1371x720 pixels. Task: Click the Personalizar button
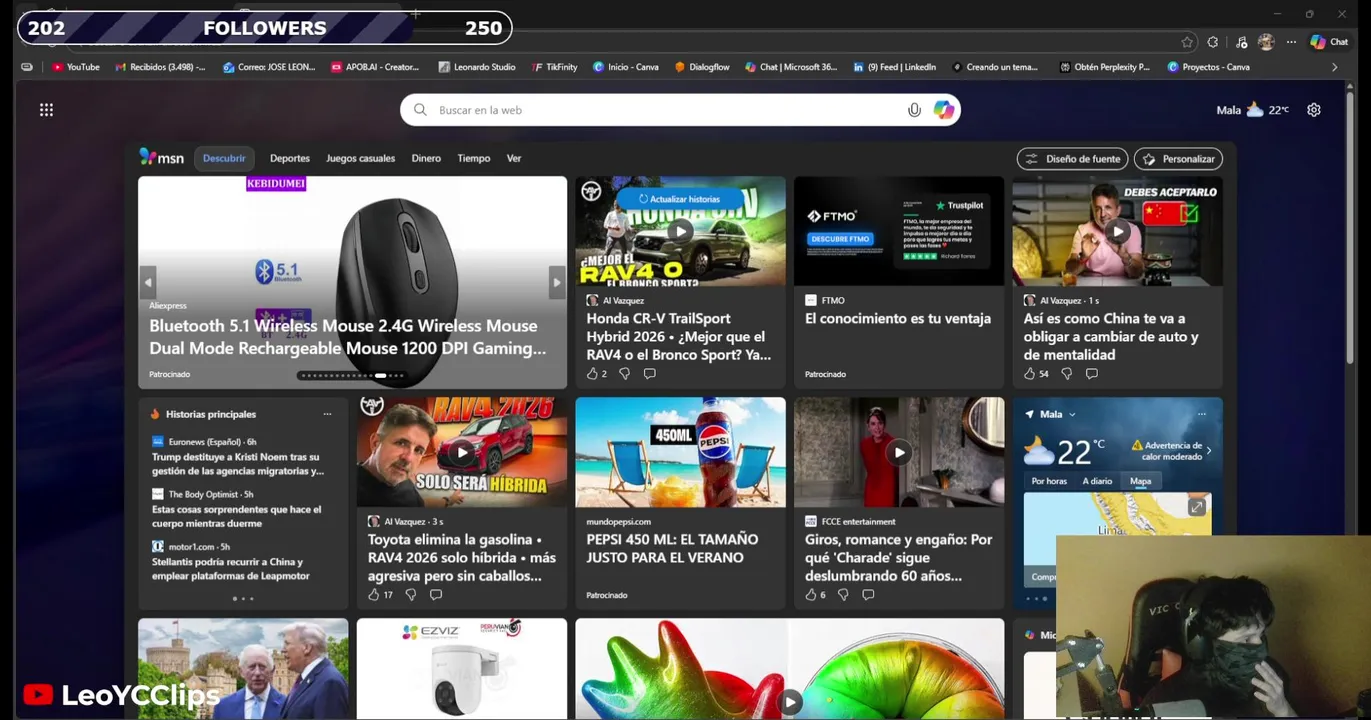(1179, 159)
